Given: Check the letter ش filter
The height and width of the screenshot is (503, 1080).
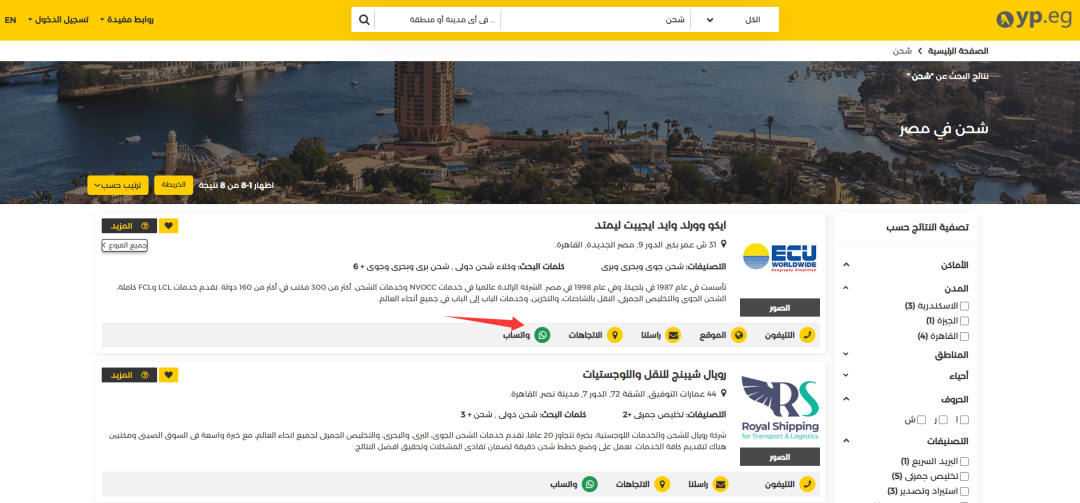Looking at the screenshot, I should pos(923,419).
